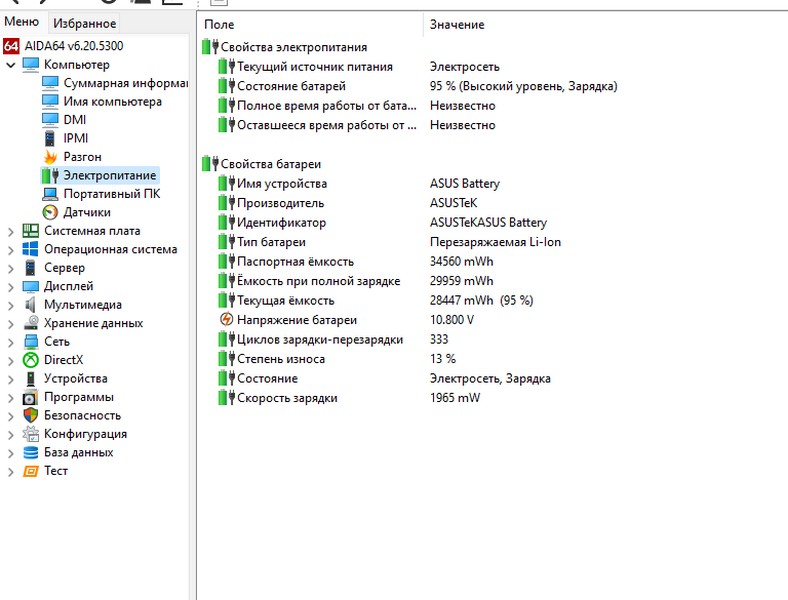The image size is (788, 600).
Task: Switch to the Избранное tab
Action: click(x=84, y=23)
